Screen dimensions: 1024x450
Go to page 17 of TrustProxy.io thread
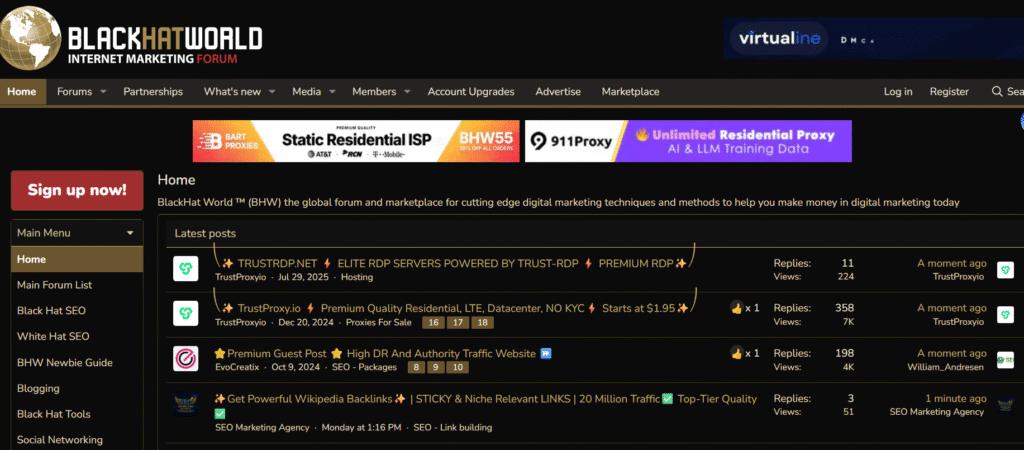point(458,322)
